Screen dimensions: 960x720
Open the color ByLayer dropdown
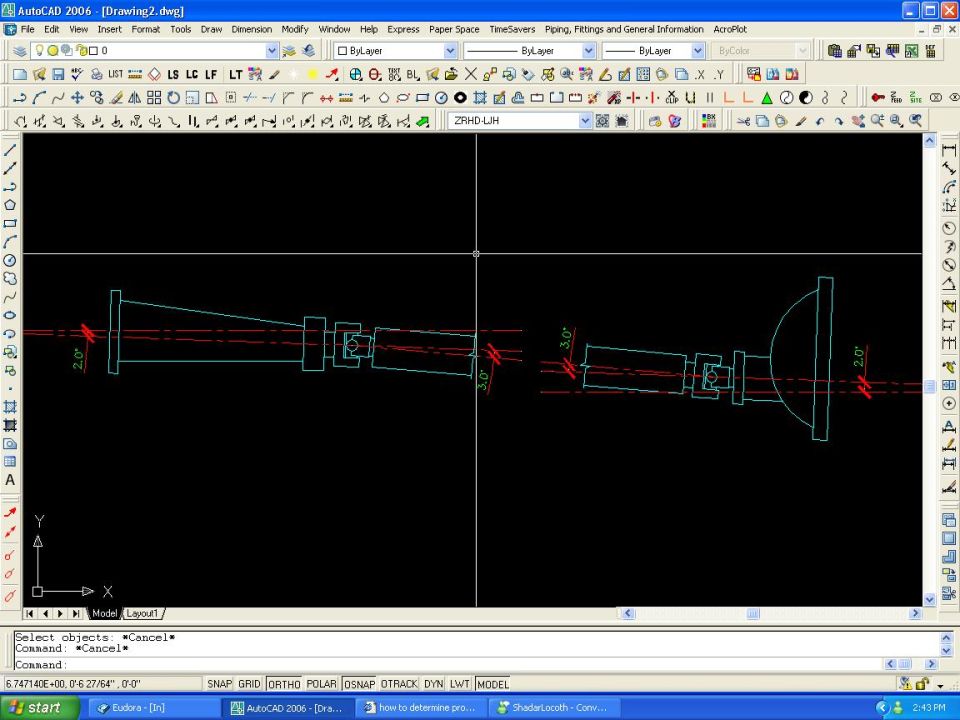(x=449, y=51)
